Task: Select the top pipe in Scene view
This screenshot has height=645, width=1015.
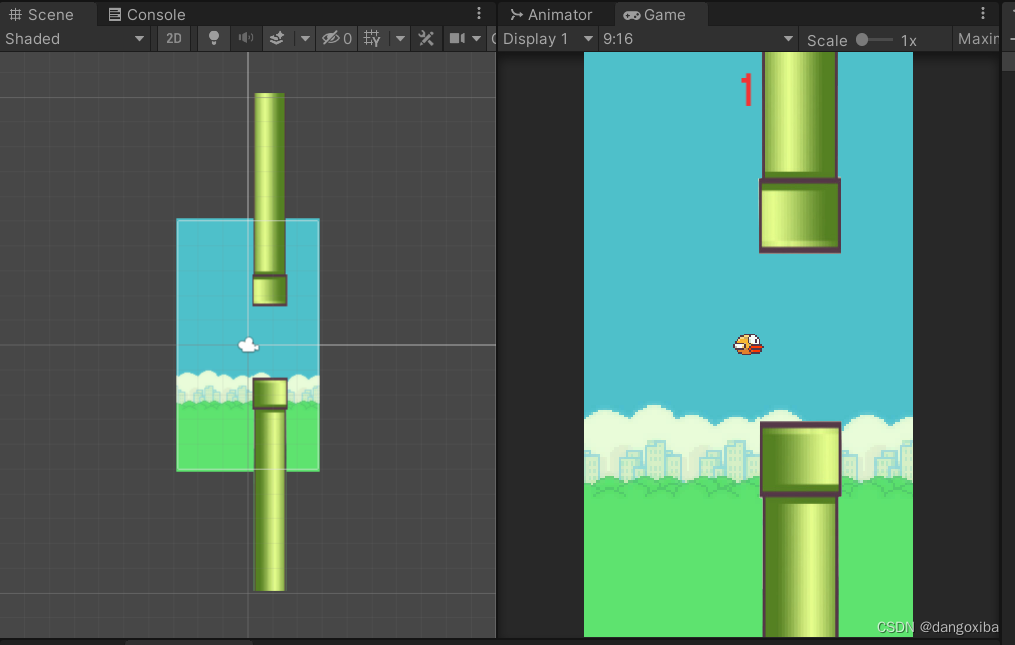Action: 269,199
